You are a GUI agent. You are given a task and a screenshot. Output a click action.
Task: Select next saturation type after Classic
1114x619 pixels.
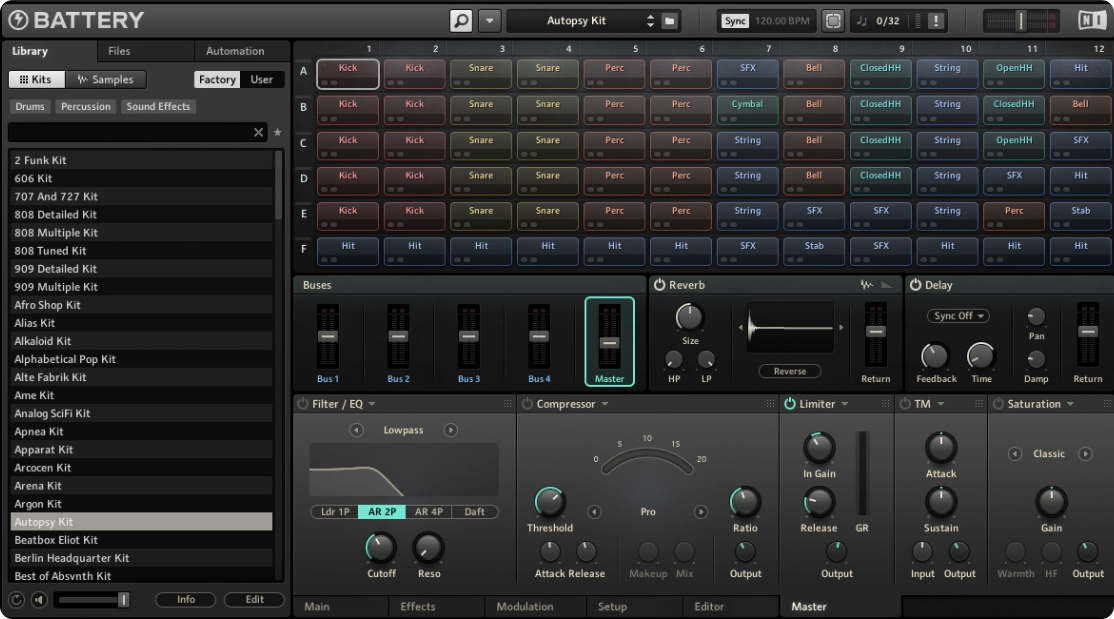tap(1085, 453)
